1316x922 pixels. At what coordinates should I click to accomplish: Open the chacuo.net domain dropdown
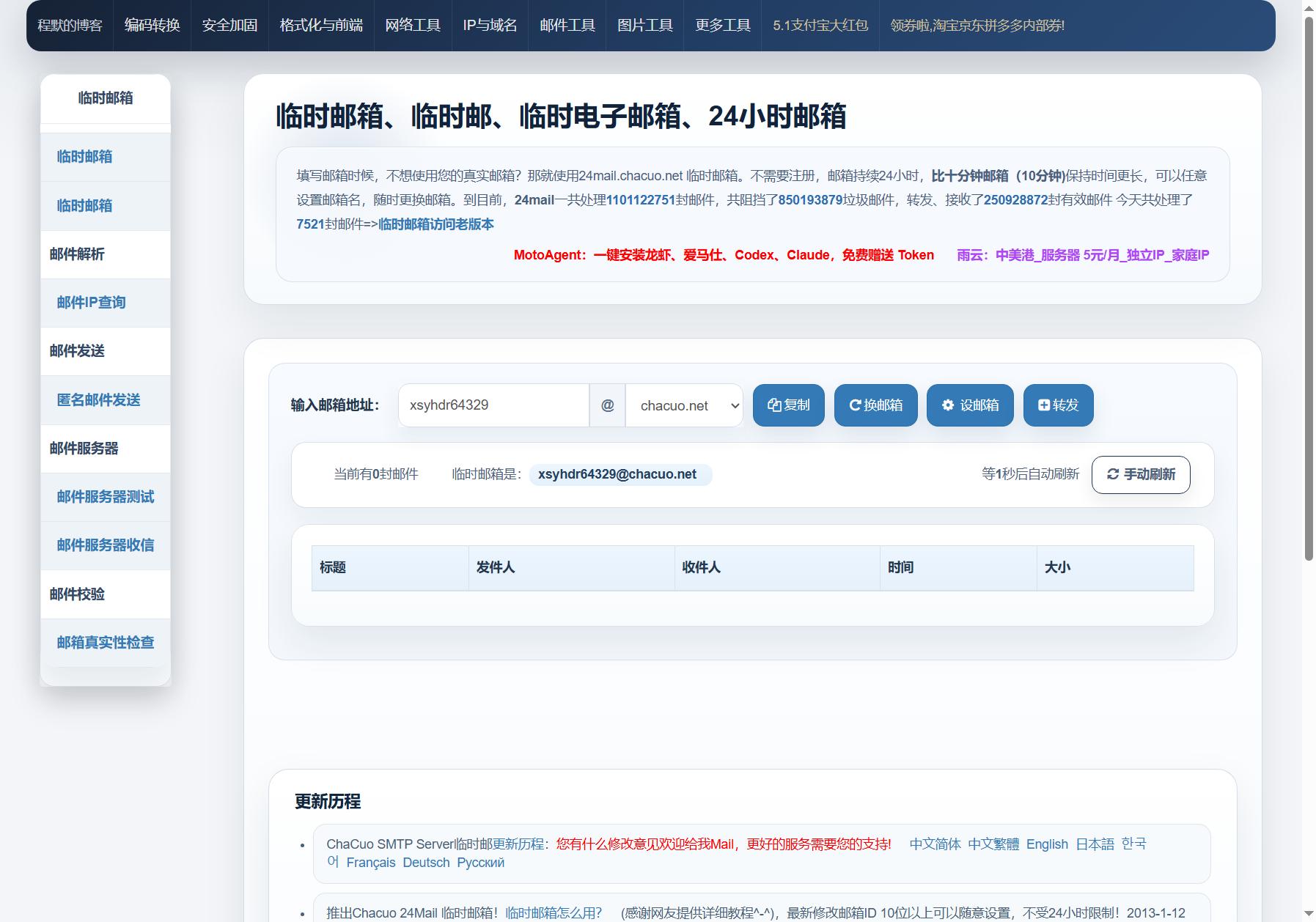tap(684, 405)
